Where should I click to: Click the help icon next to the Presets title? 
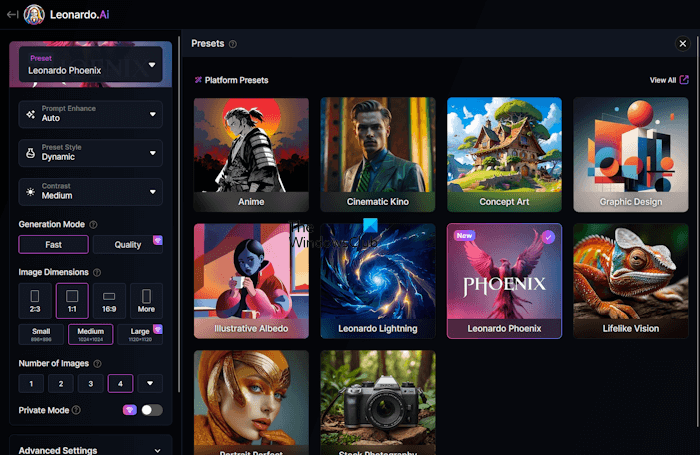click(x=233, y=44)
